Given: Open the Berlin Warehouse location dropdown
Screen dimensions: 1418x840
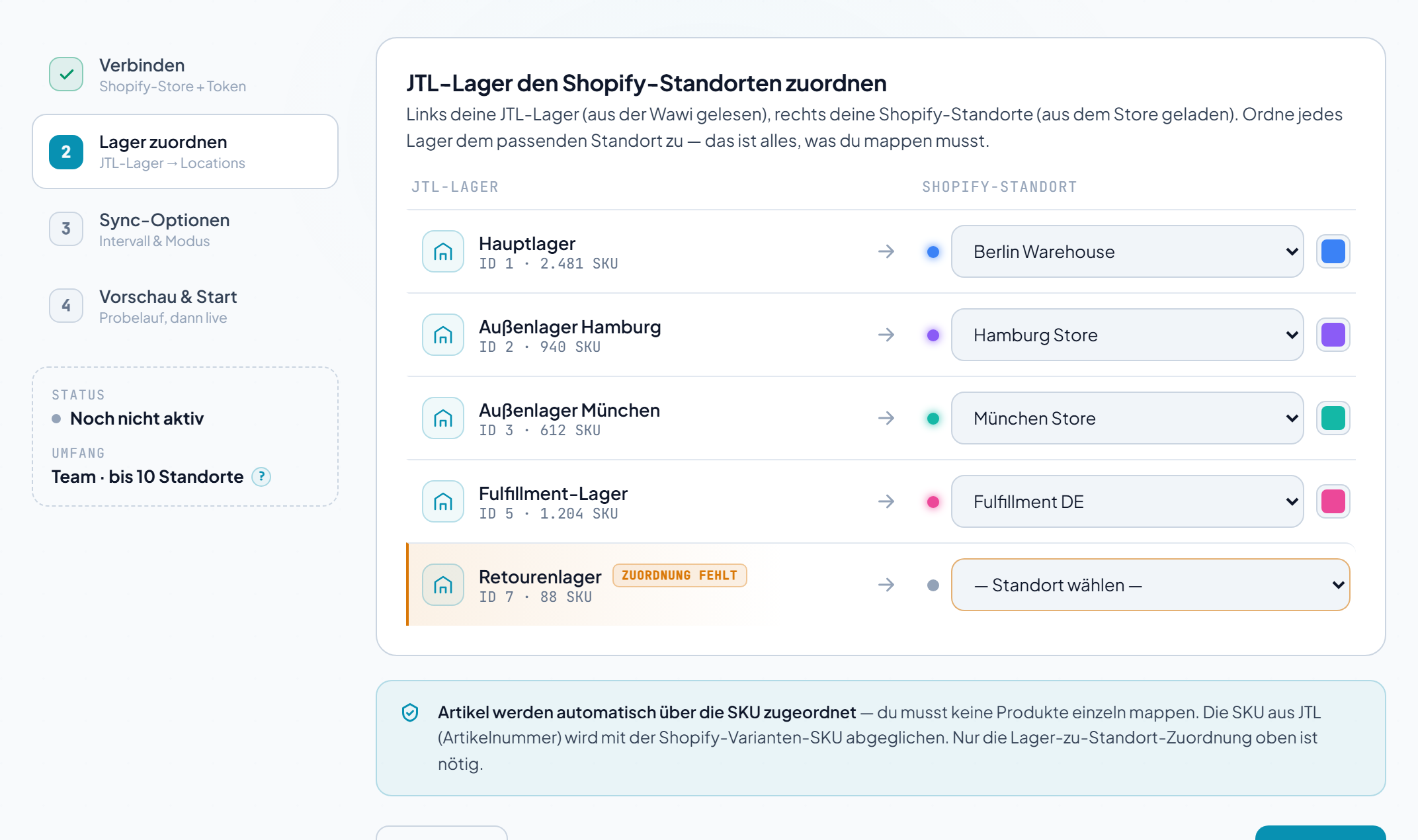Looking at the screenshot, I should click(x=1127, y=251).
